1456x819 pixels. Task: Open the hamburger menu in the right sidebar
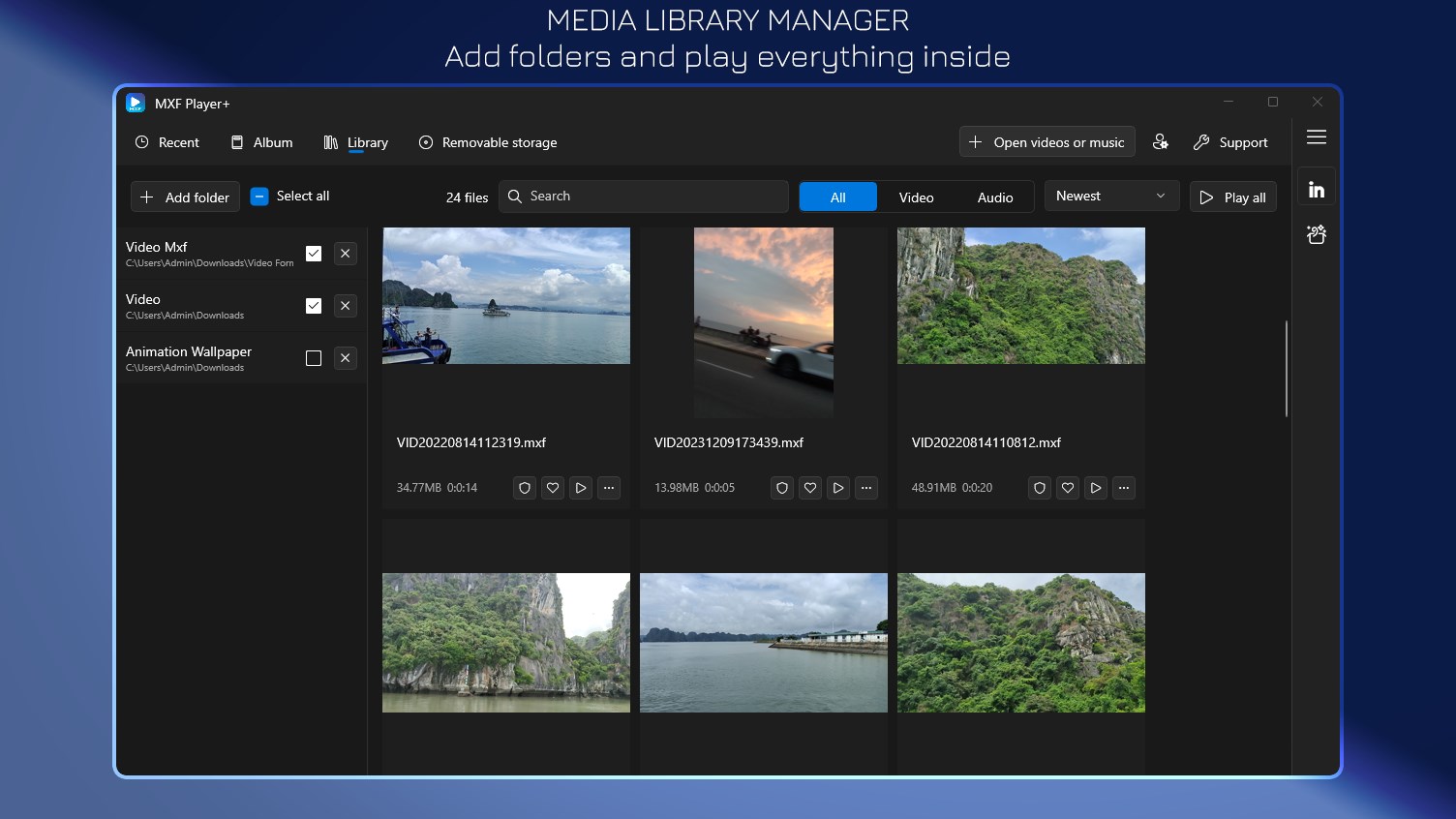[x=1317, y=137]
